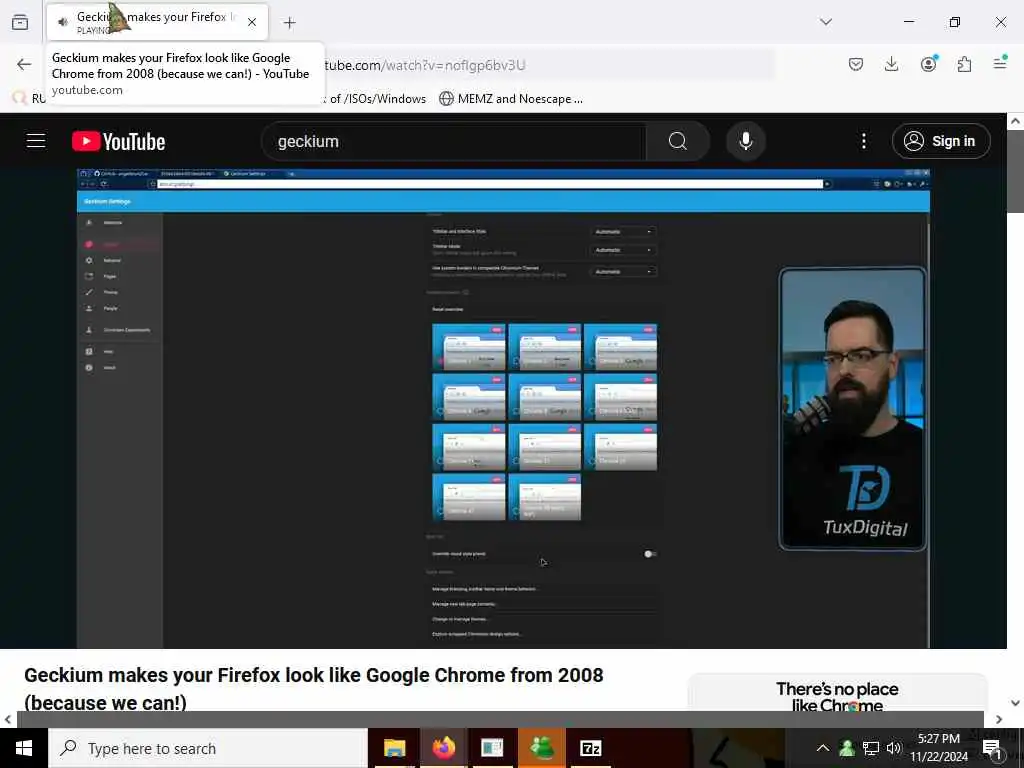This screenshot has width=1024, height=768.
Task: Click the page scrollbar down arrow
Action: pyautogui.click(x=1015, y=703)
